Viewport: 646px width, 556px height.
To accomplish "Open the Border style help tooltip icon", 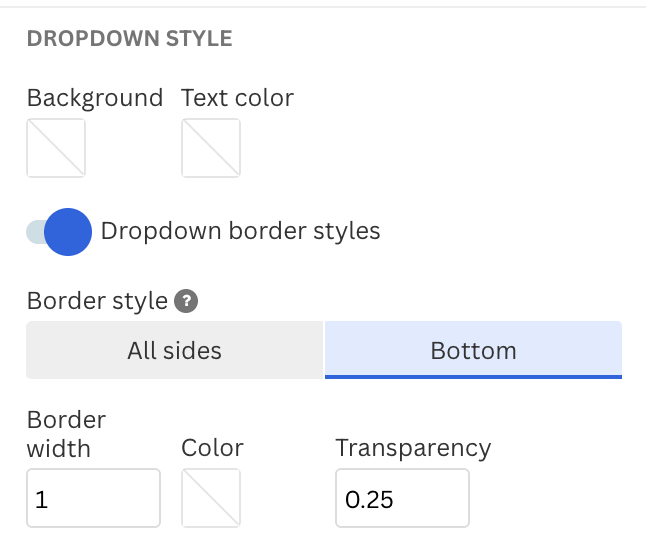I will [x=186, y=301].
